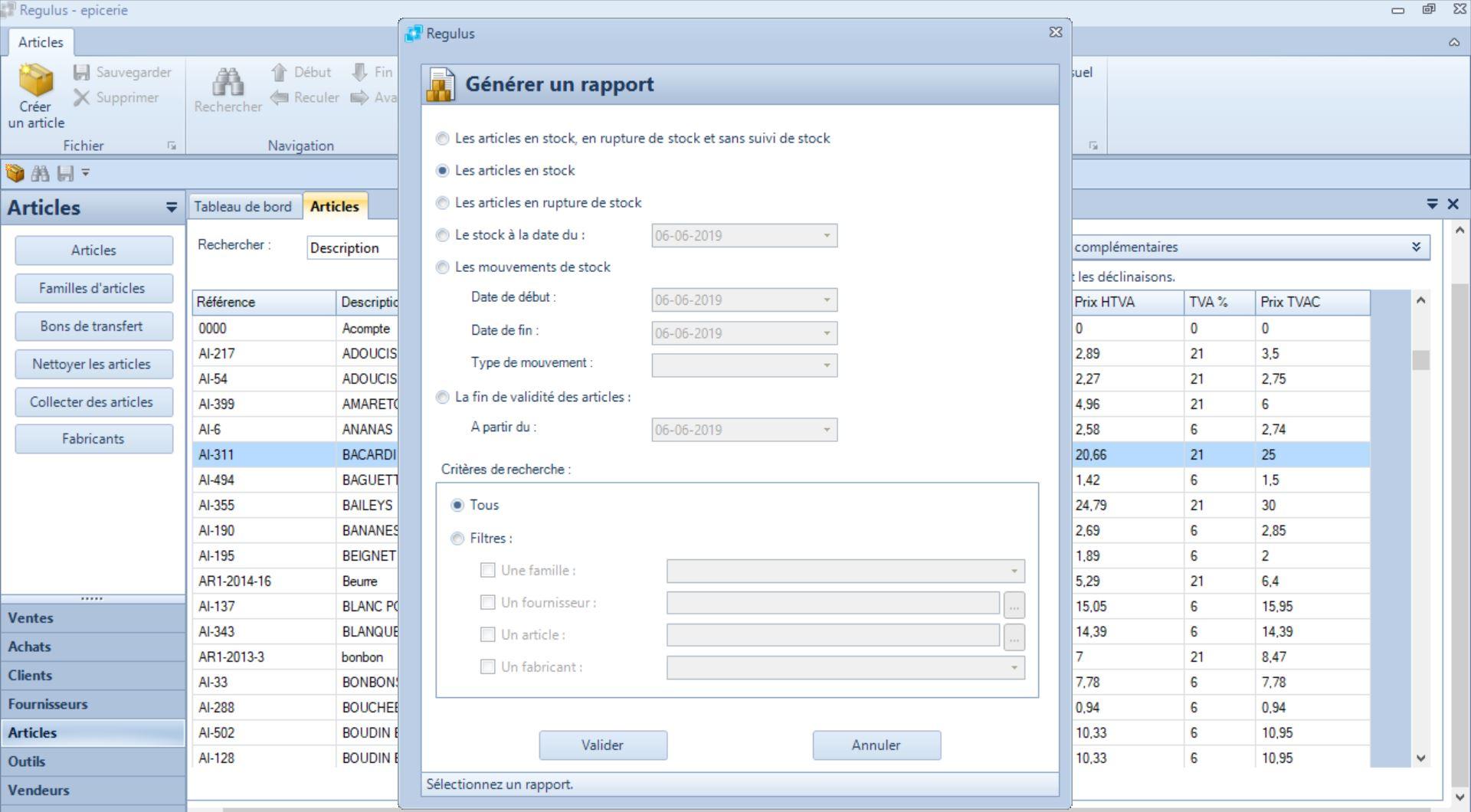The height and width of the screenshot is (812, 1471).
Task: Click the Créer un article box icon
Action: tap(35, 80)
